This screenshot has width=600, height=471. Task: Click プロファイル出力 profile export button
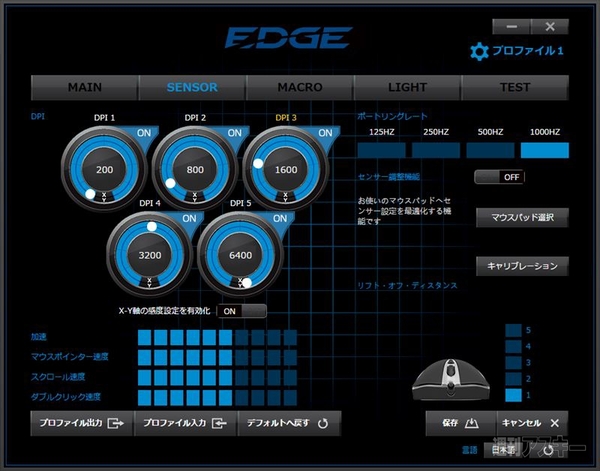click(x=82, y=423)
